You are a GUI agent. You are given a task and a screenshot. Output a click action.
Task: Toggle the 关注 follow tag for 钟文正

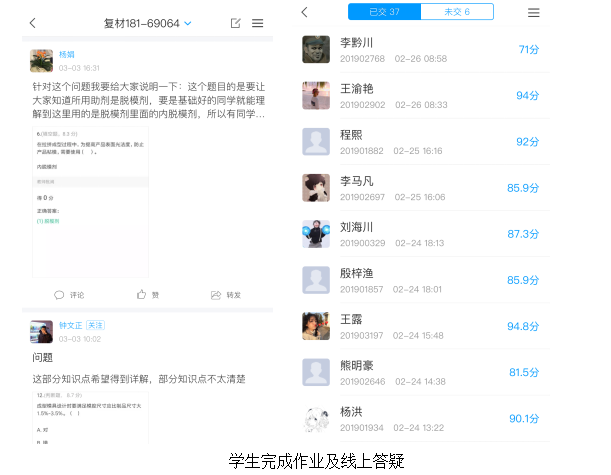(x=96, y=325)
